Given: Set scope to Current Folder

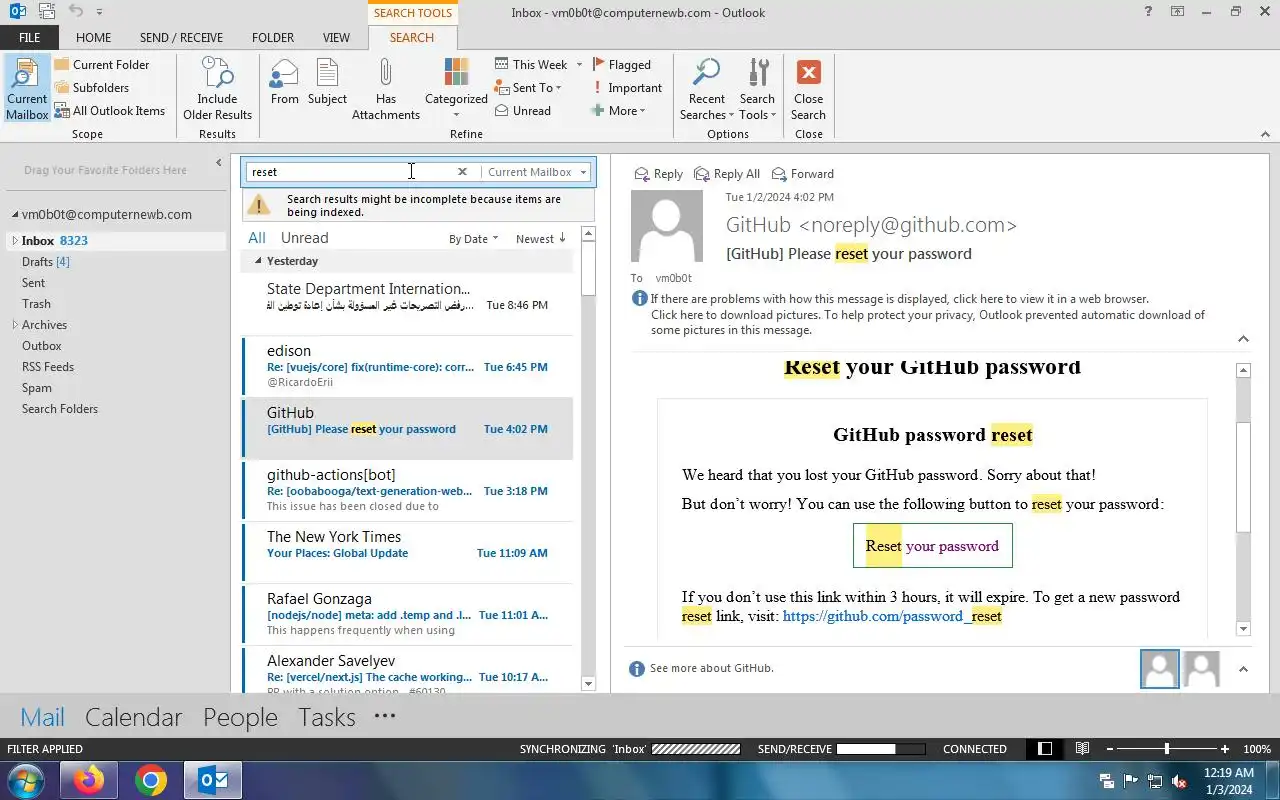Looking at the screenshot, I should click(101, 65).
